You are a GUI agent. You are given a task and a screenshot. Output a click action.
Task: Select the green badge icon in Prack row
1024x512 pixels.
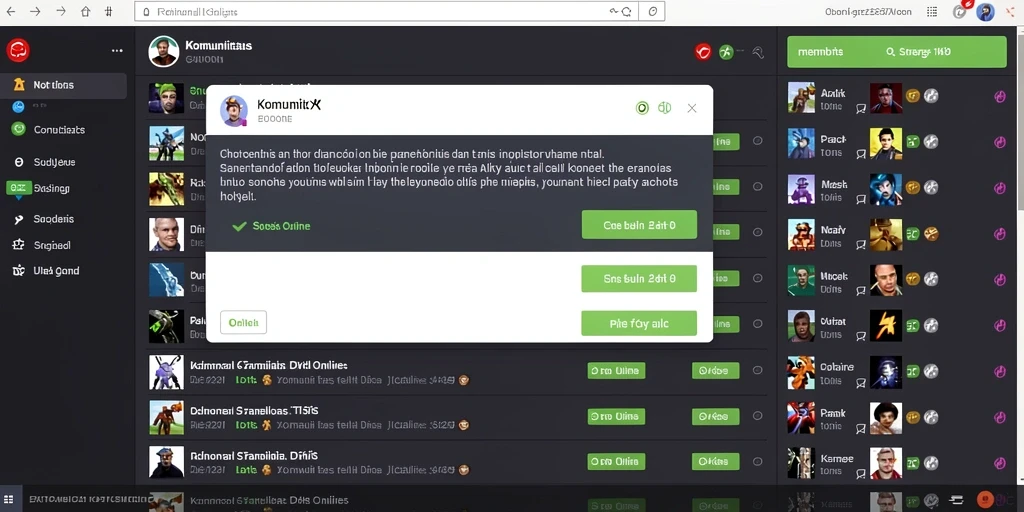point(913,141)
